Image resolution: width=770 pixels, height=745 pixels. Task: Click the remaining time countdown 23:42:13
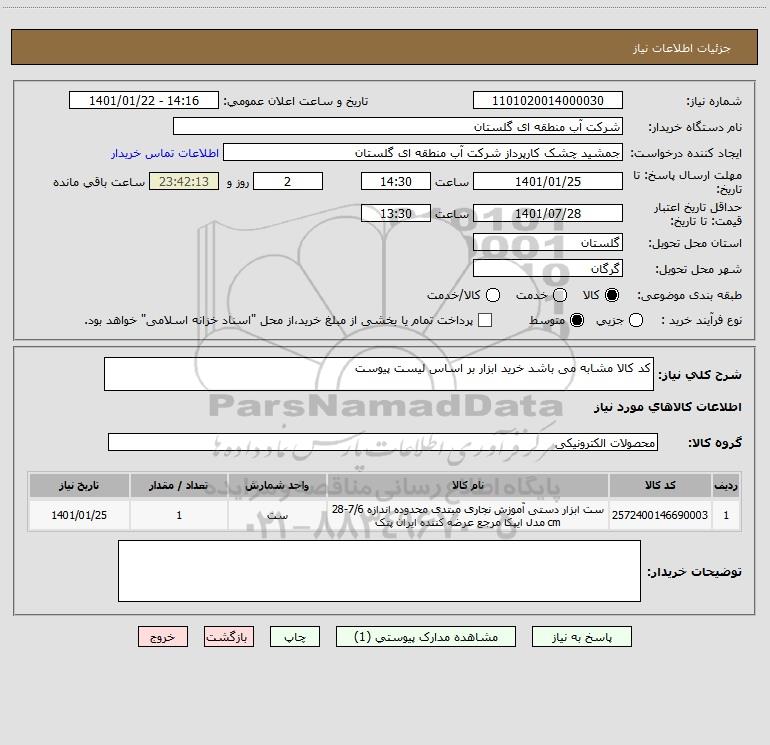184,181
